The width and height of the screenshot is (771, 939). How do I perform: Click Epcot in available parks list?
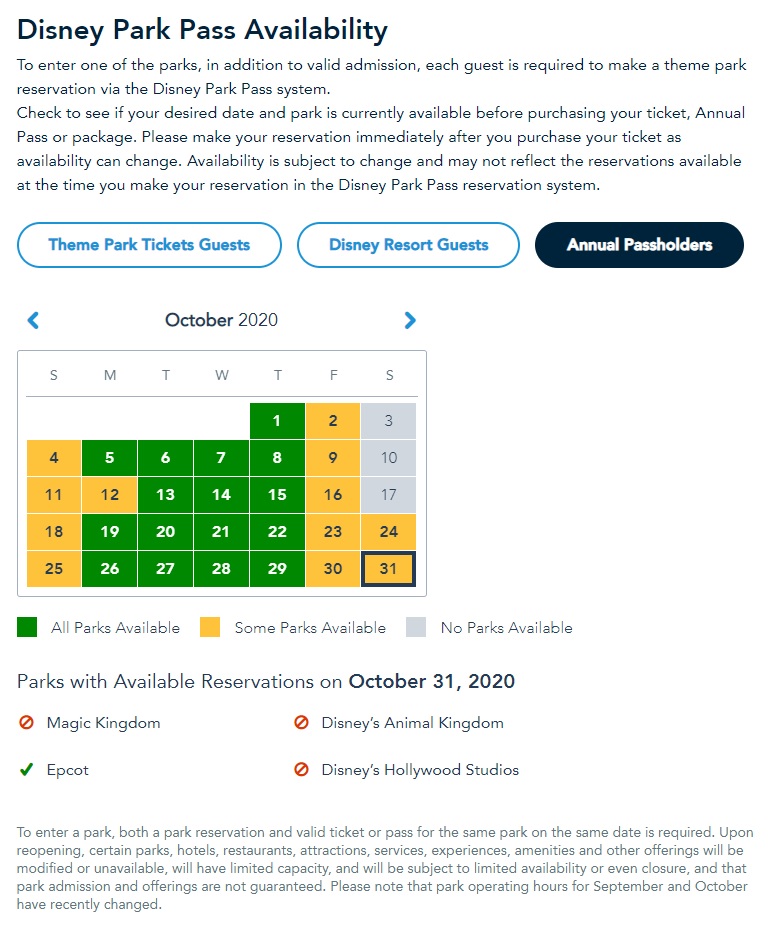click(x=68, y=770)
